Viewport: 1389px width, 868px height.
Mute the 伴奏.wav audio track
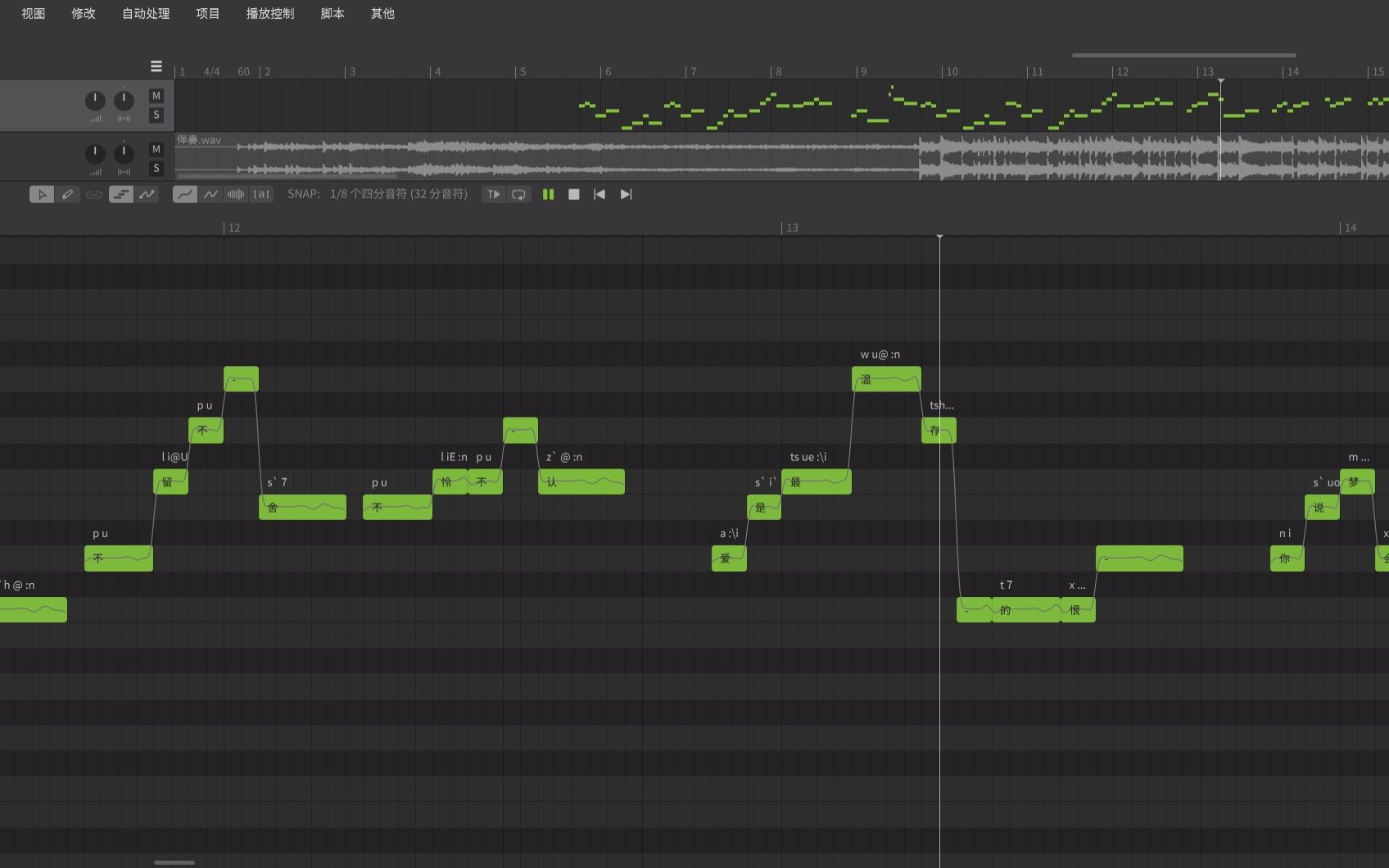coord(156,149)
